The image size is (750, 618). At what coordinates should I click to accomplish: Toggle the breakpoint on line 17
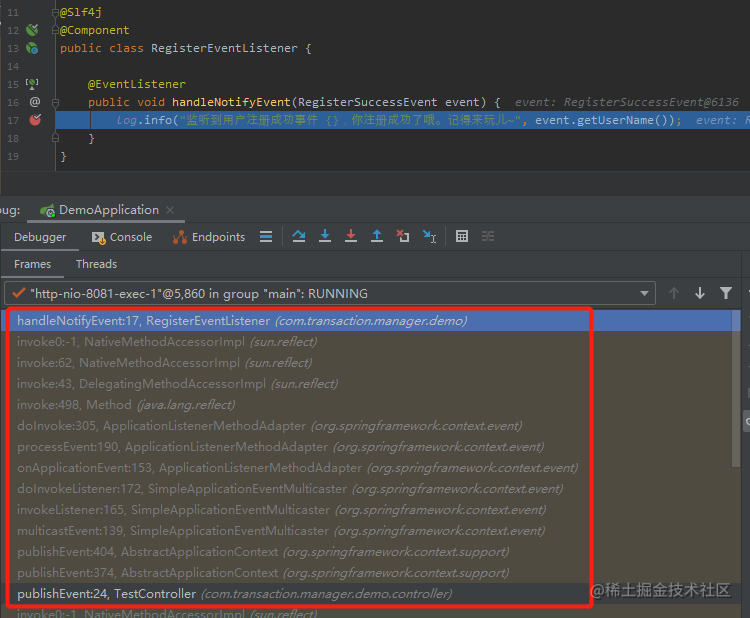[x=35, y=120]
